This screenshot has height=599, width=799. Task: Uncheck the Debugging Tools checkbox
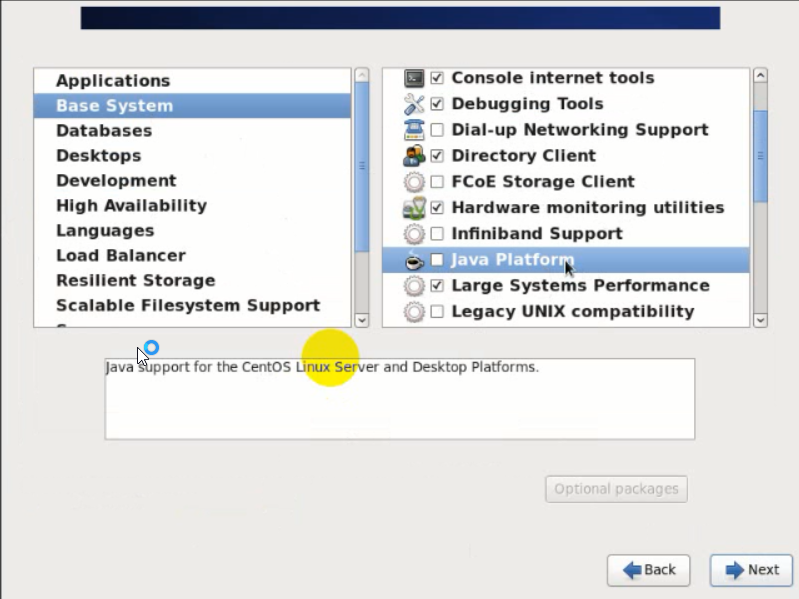tap(437, 104)
